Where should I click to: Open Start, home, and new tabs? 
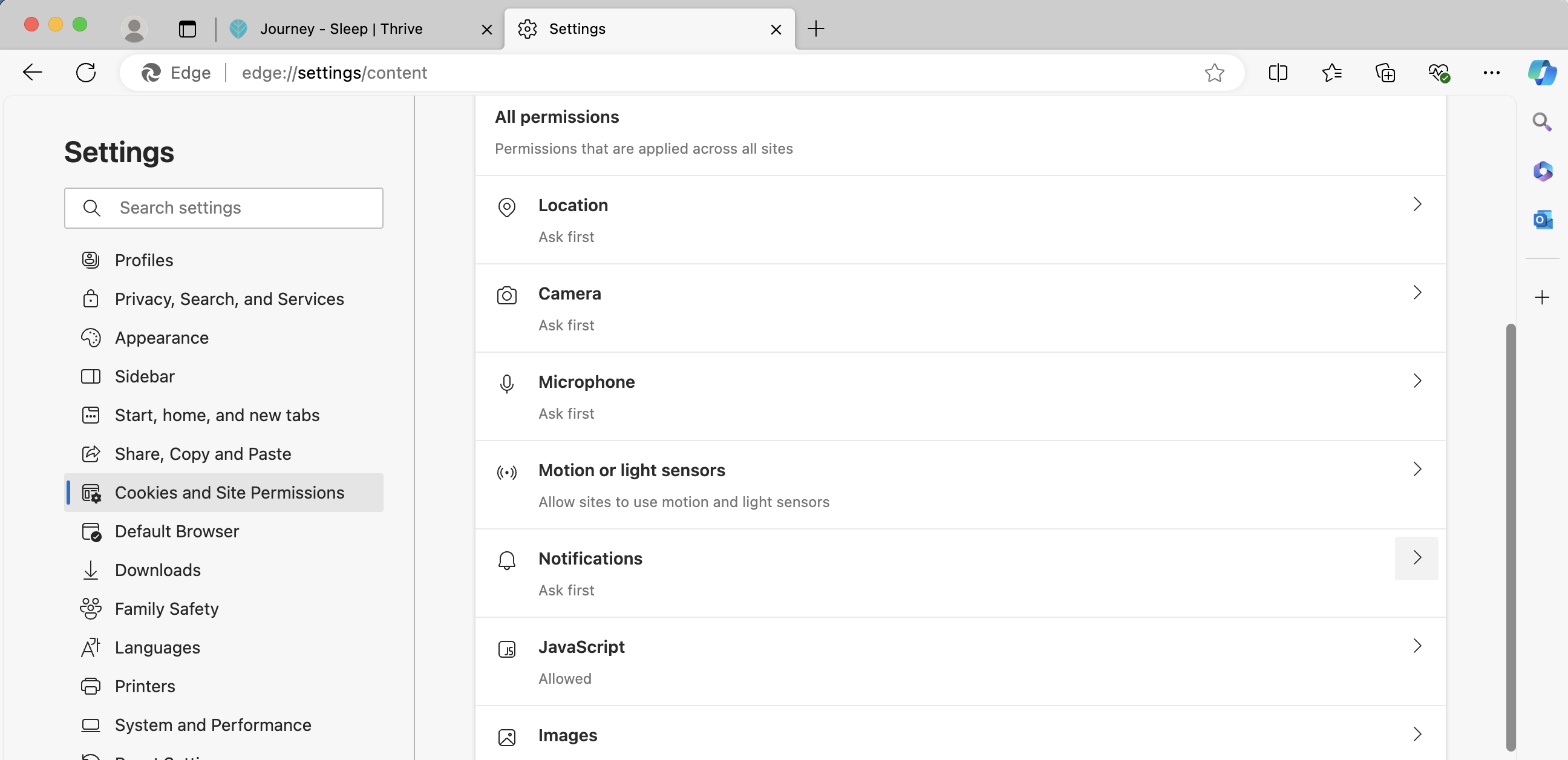click(223, 414)
